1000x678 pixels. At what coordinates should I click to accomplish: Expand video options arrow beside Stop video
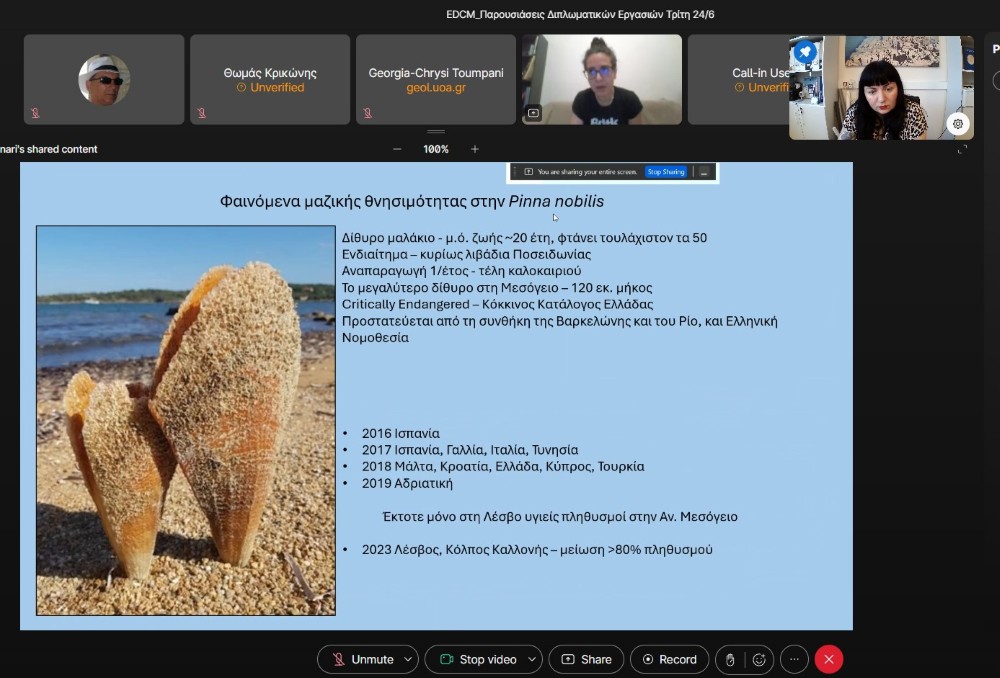tap(531, 659)
